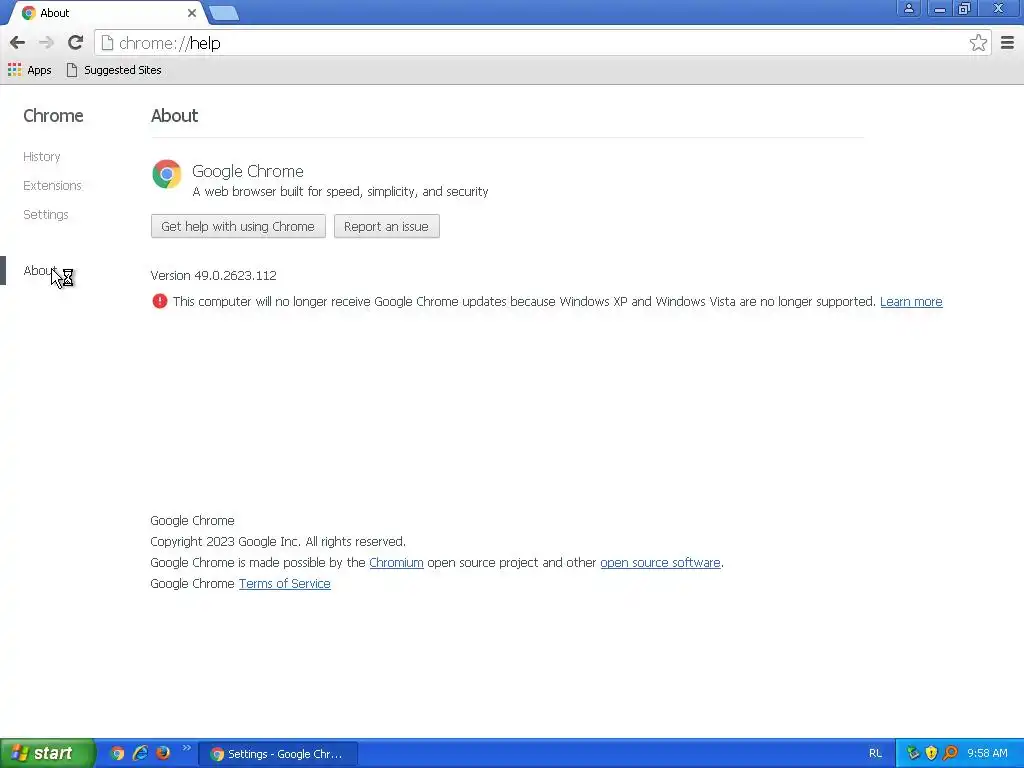The height and width of the screenshot is (768, 1024).
Task: Go back using the back arrow
Action: tap(18, 43)
